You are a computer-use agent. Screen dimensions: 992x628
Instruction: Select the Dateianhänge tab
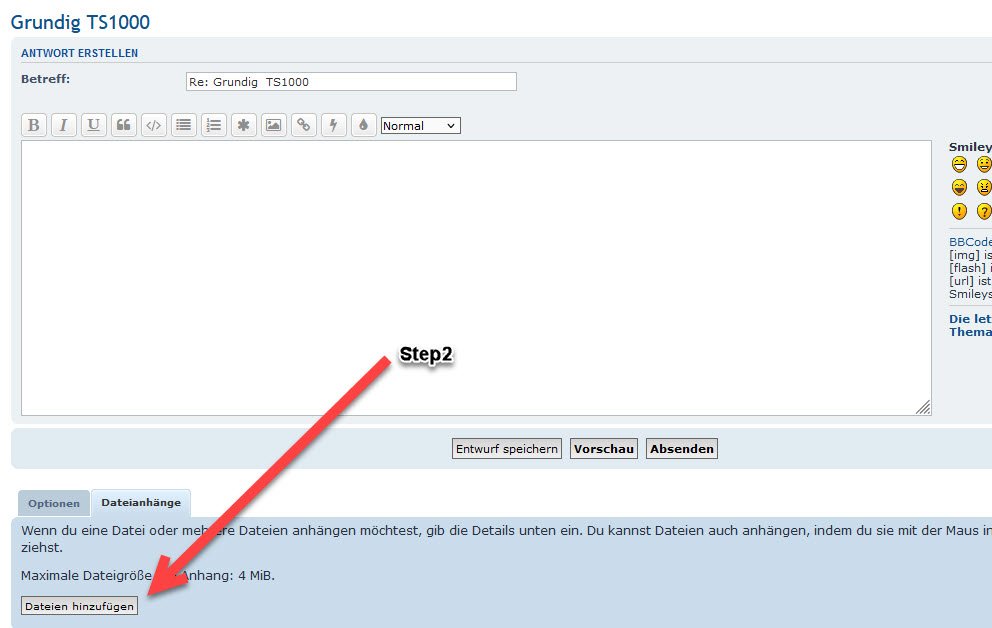[x=141, y=503]
